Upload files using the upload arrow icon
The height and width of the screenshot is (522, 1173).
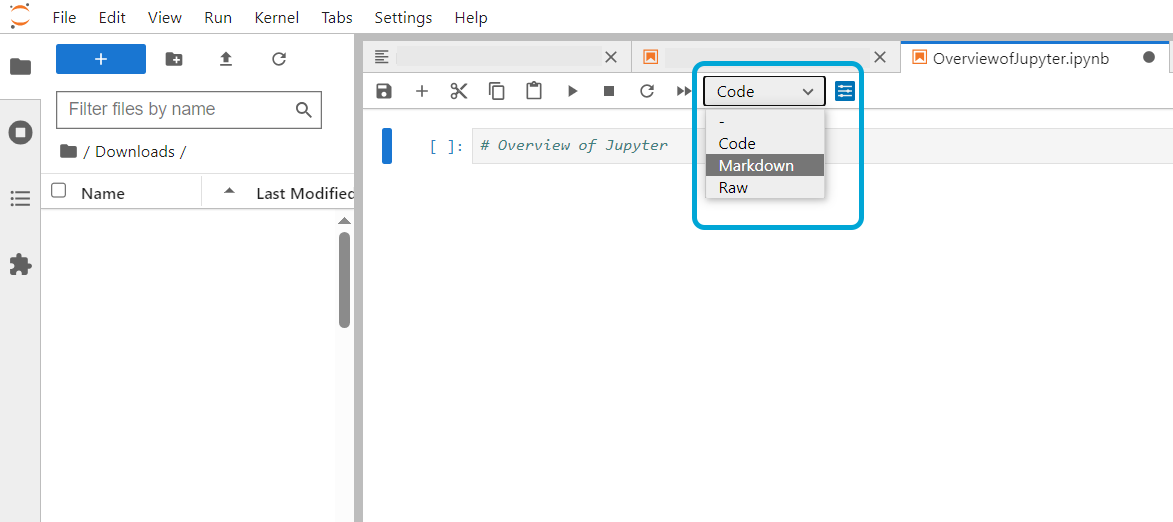click(226, 59)
